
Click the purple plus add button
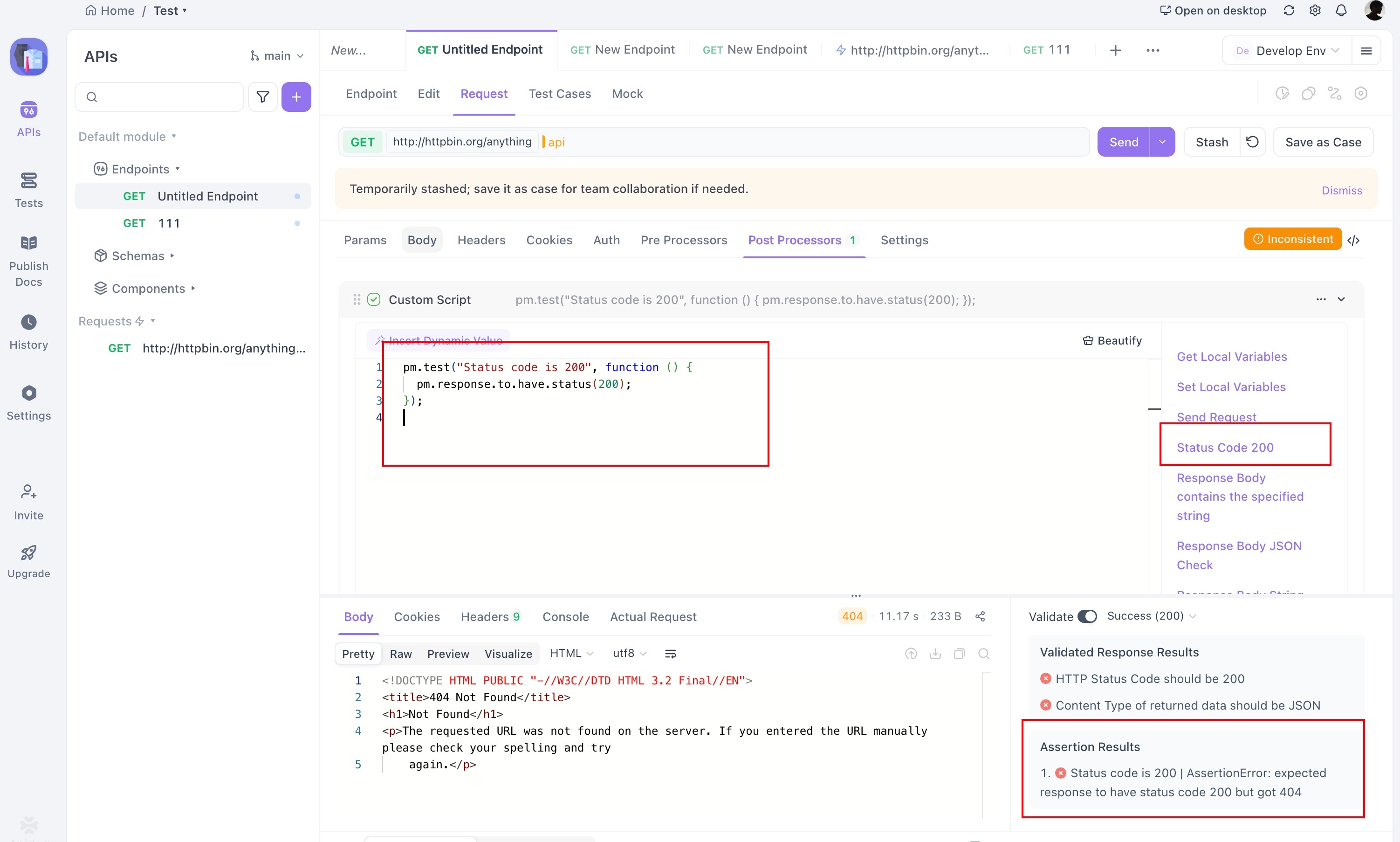(296, 97)
